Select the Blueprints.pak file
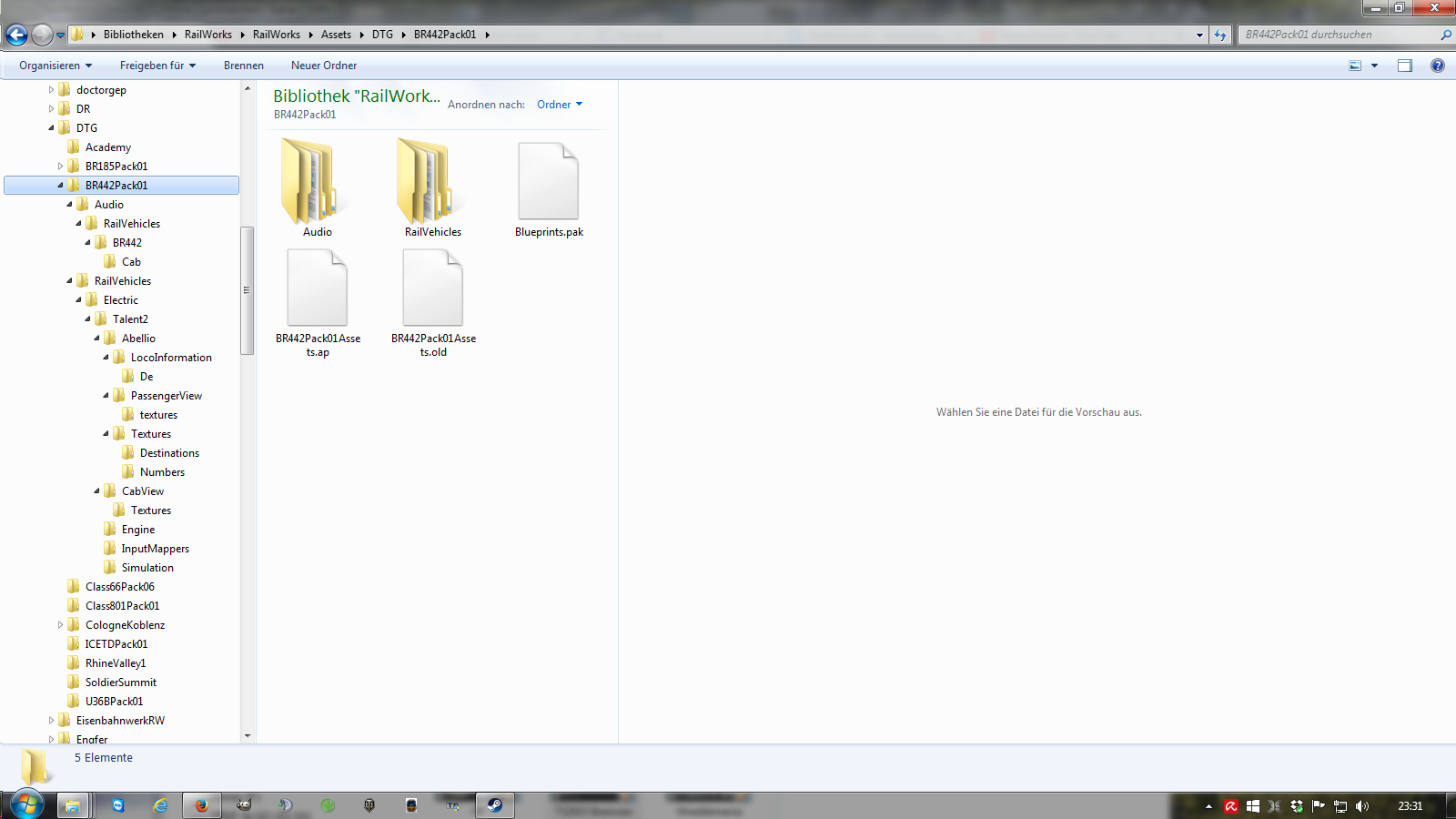The height and width of the screenshot is (819, 1456). point(549,189)
